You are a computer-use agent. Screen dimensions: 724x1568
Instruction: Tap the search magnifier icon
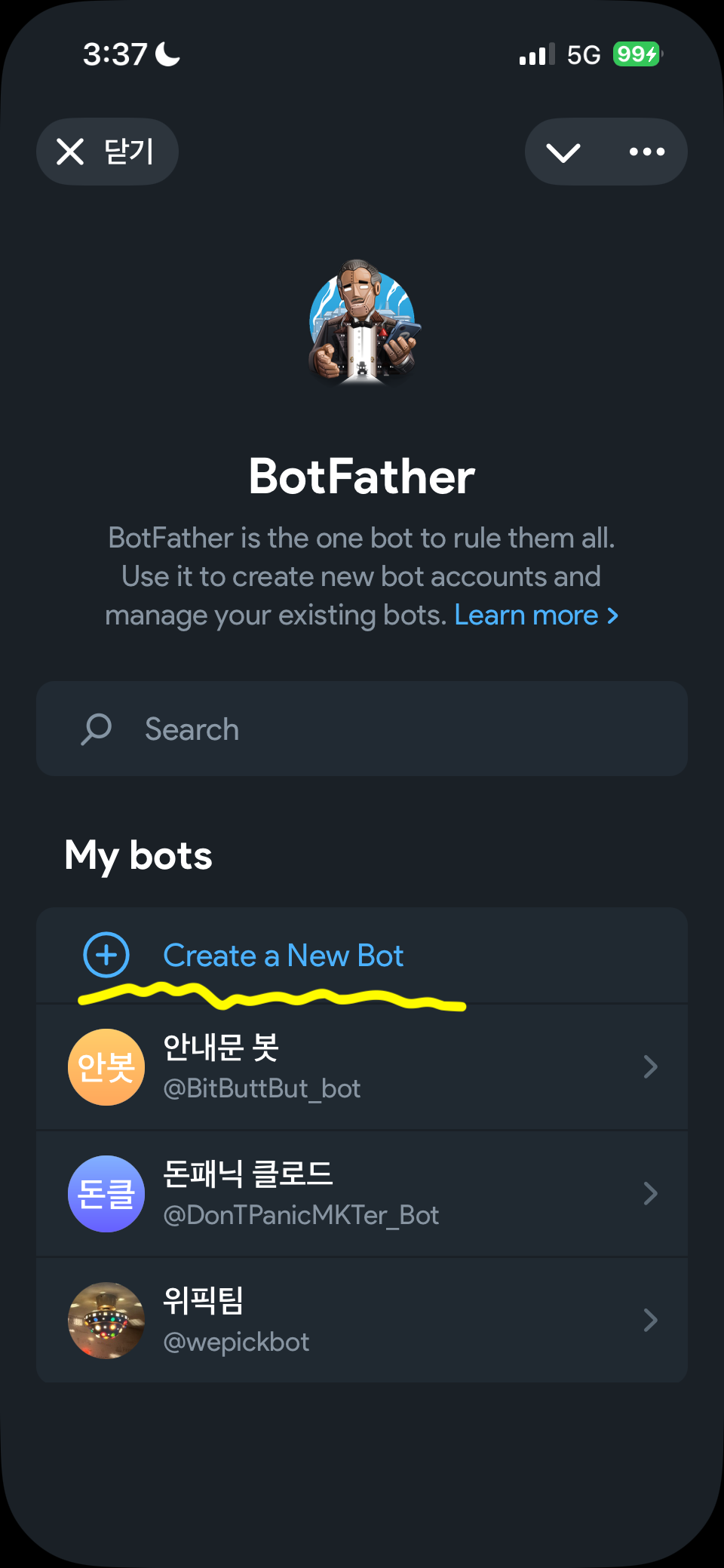(x=96, y=729)
